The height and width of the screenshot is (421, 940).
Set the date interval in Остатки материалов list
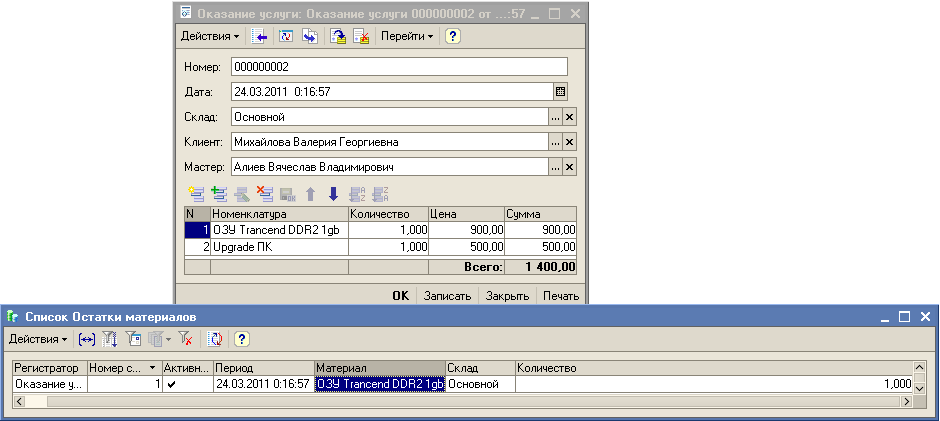pyautogui.click(x=87, y=339)
